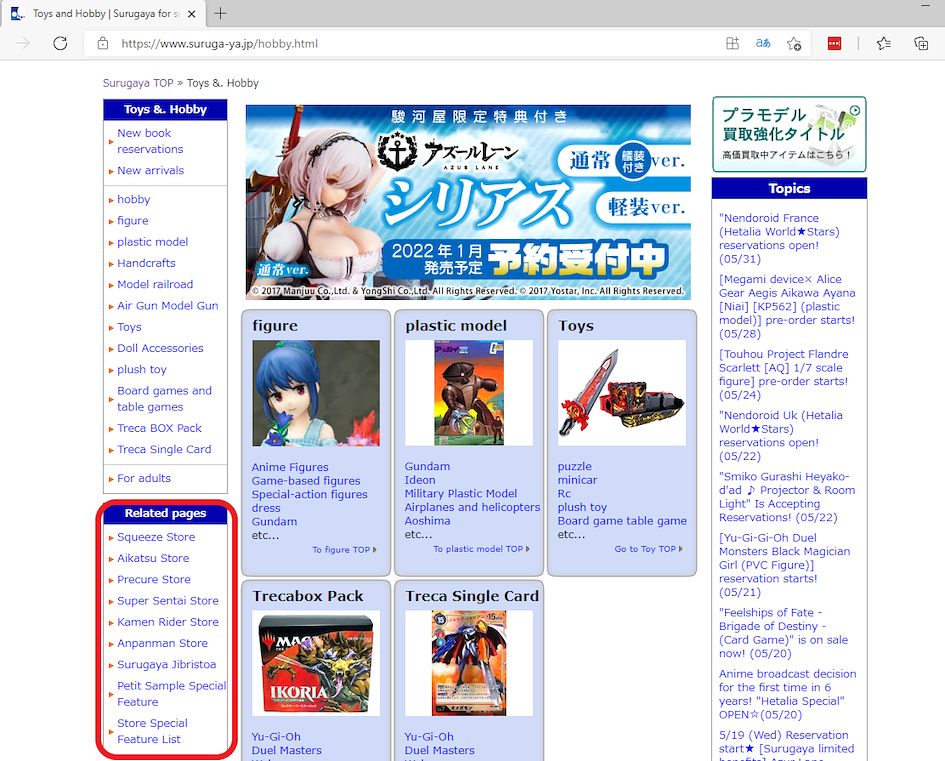Open Store Special Feature List
The width and height of the screenshot is (945, 761).
[152, 731]
